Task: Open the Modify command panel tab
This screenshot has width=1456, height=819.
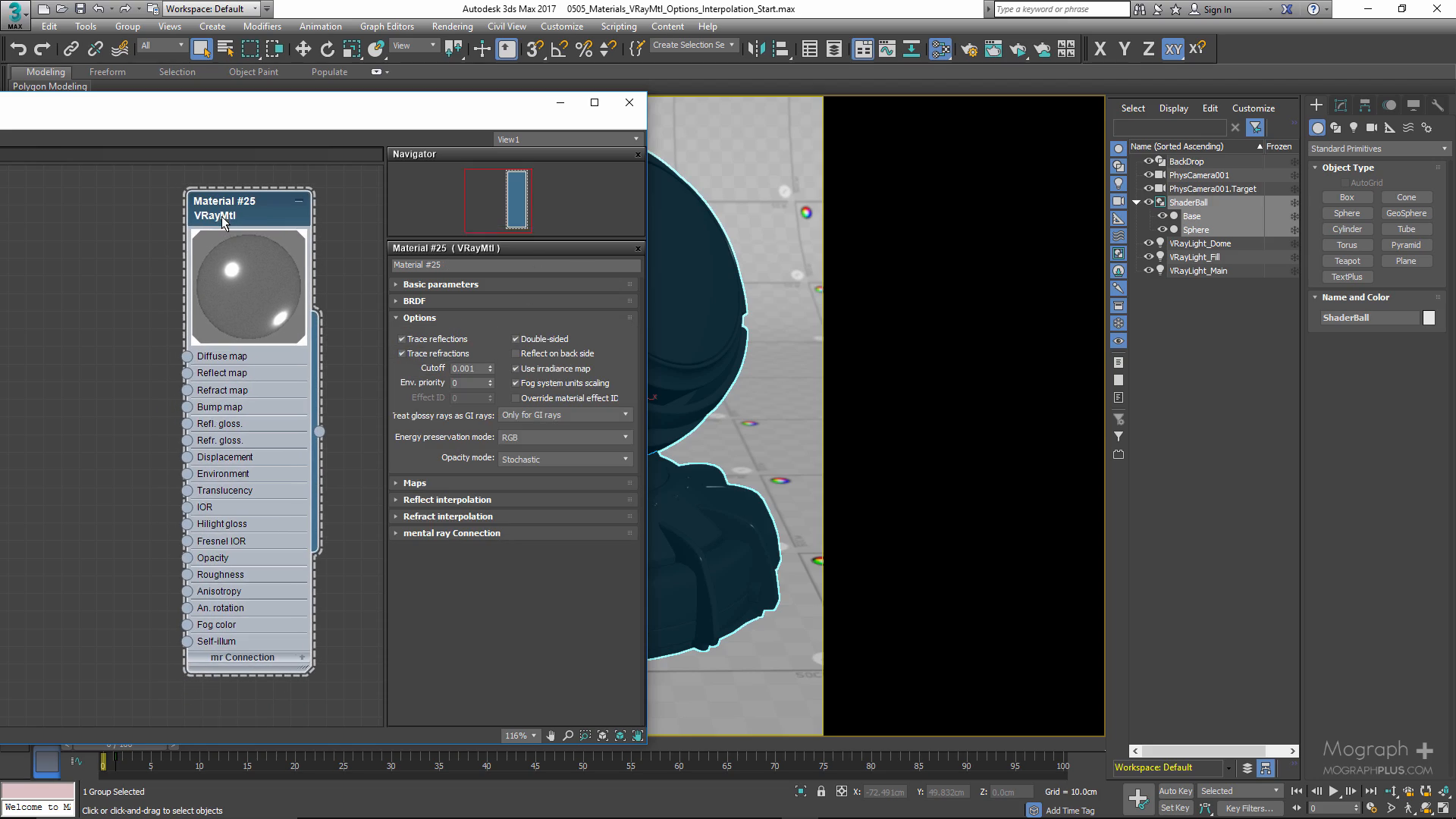Action: tap(1340, 105)
